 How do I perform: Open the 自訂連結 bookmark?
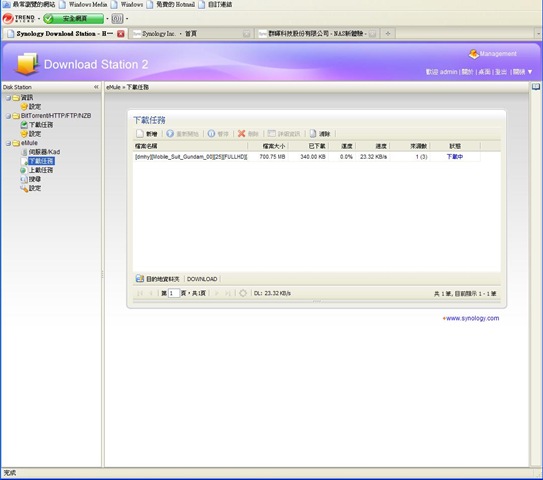click(215, 5)
